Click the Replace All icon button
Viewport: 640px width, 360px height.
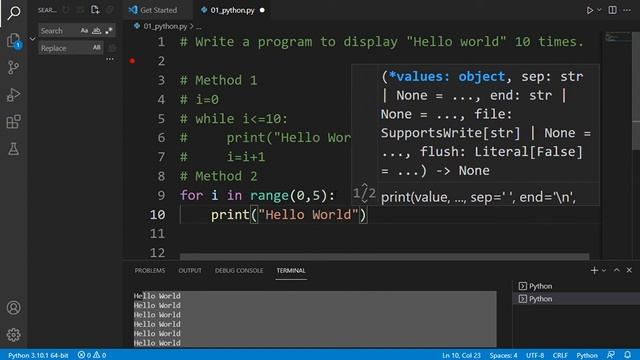click(112, 48)
